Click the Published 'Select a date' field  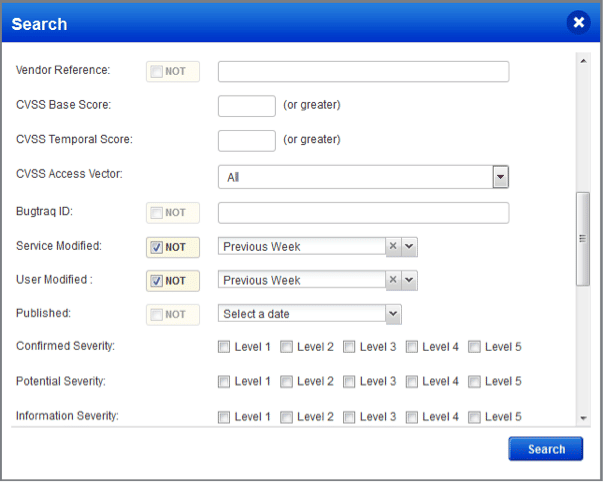click(x=302, y=314)
